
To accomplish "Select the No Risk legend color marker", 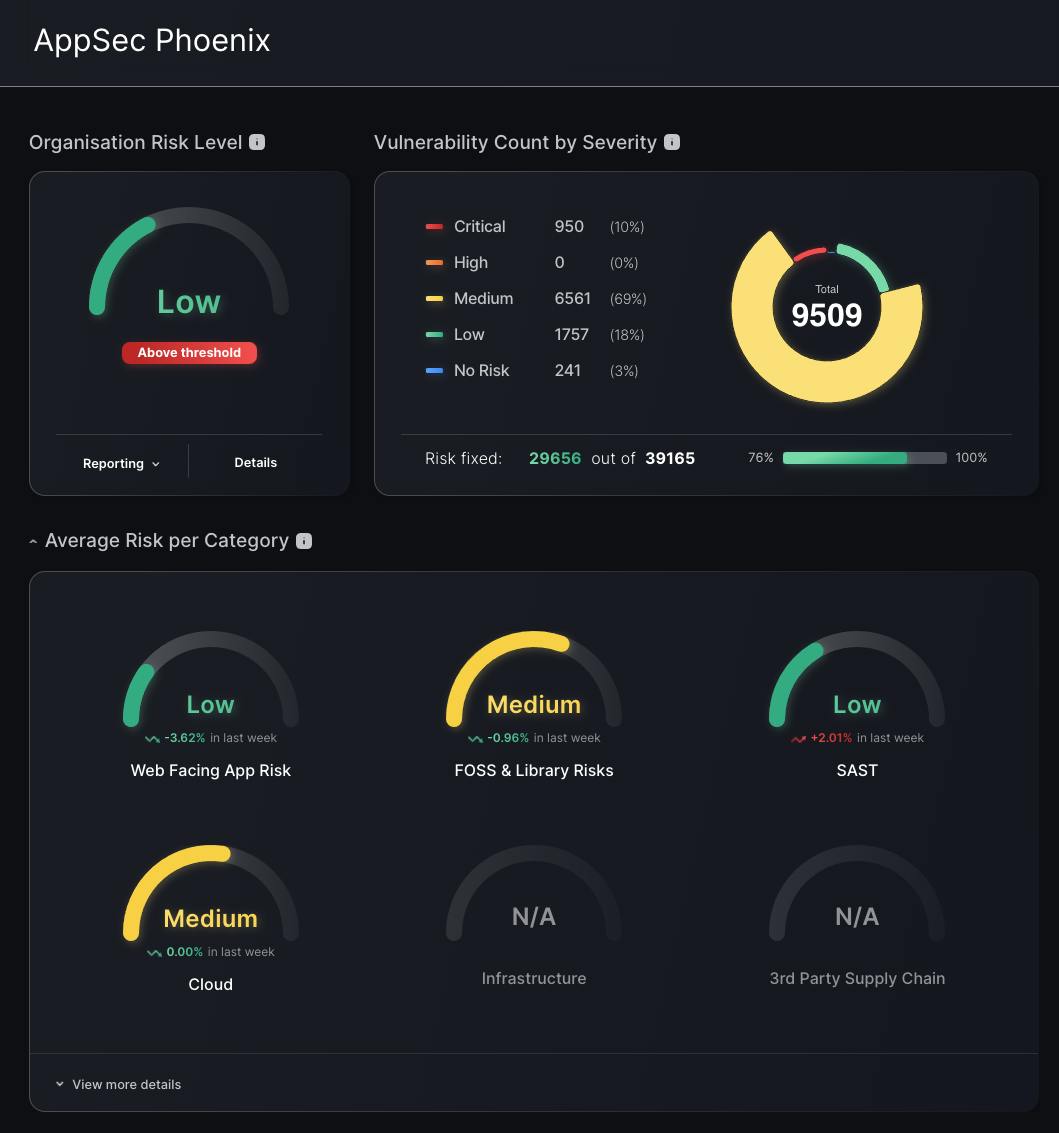I will pos(434,370).
